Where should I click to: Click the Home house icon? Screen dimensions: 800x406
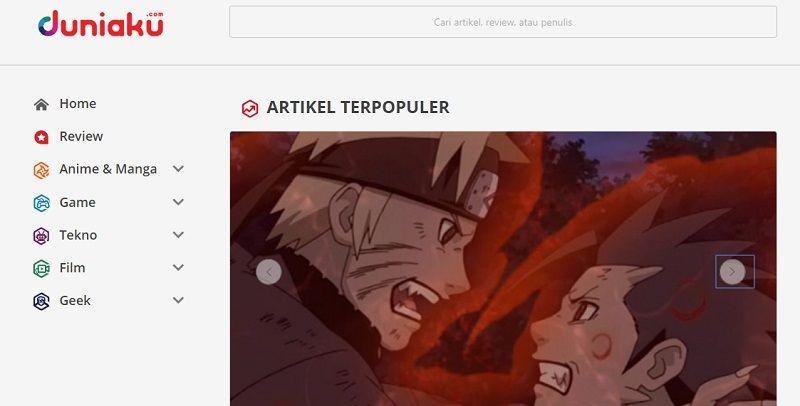point(41,104)
